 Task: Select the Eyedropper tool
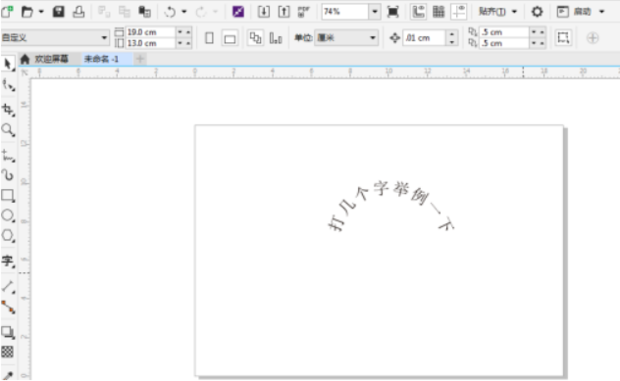(8, 375)
